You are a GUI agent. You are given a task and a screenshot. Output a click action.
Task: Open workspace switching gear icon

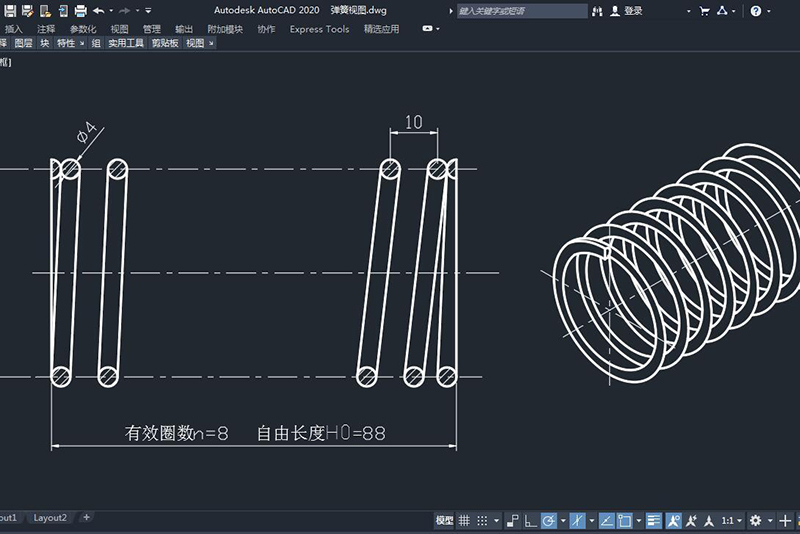(x=755, y=521)
